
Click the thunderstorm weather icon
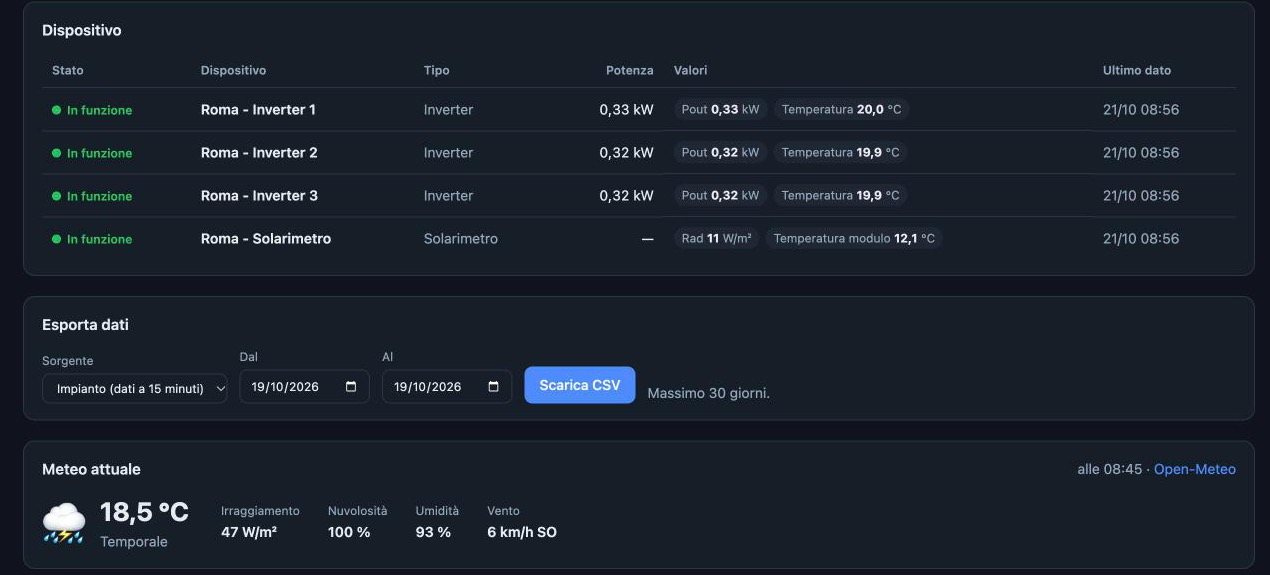click(64, 523)
